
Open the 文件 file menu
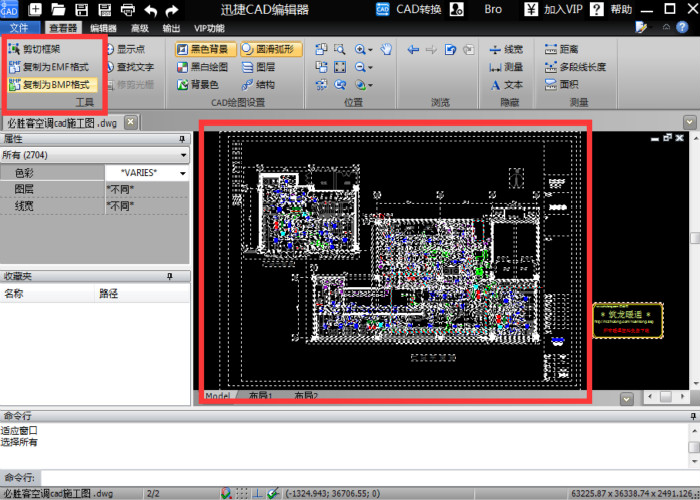(x=19, y=28)
